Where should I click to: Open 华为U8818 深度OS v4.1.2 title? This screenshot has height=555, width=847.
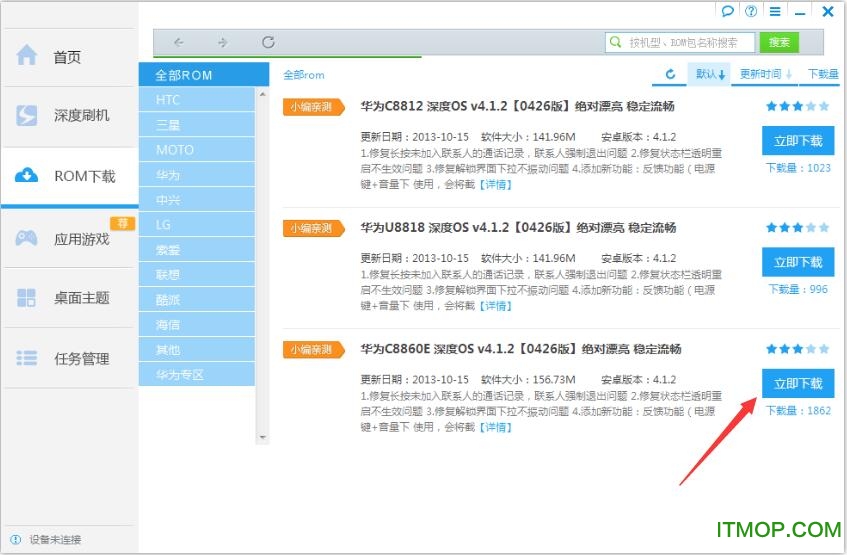(x=518, y=228)
